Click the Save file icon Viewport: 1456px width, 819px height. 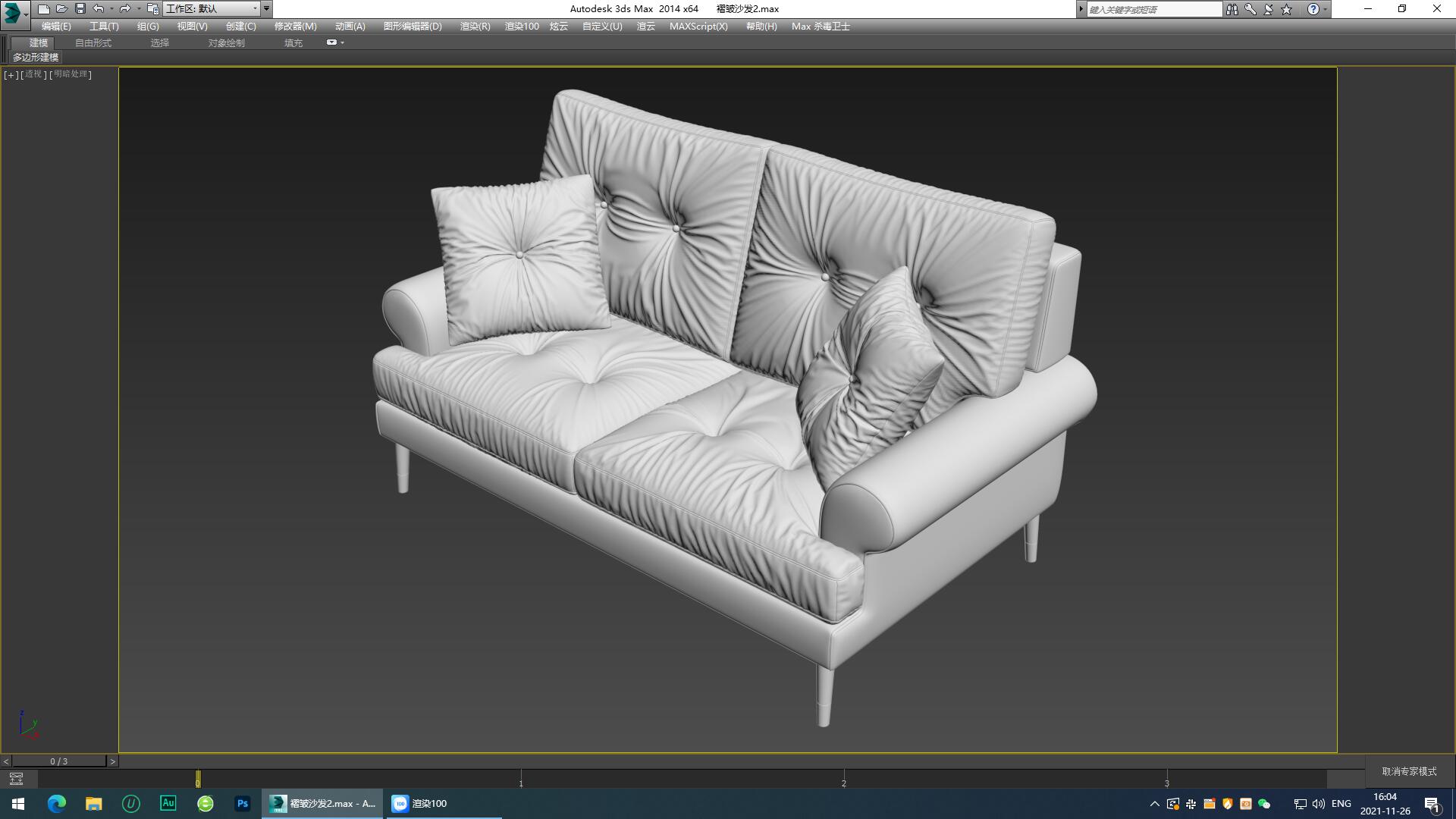[x=79, y=8]
